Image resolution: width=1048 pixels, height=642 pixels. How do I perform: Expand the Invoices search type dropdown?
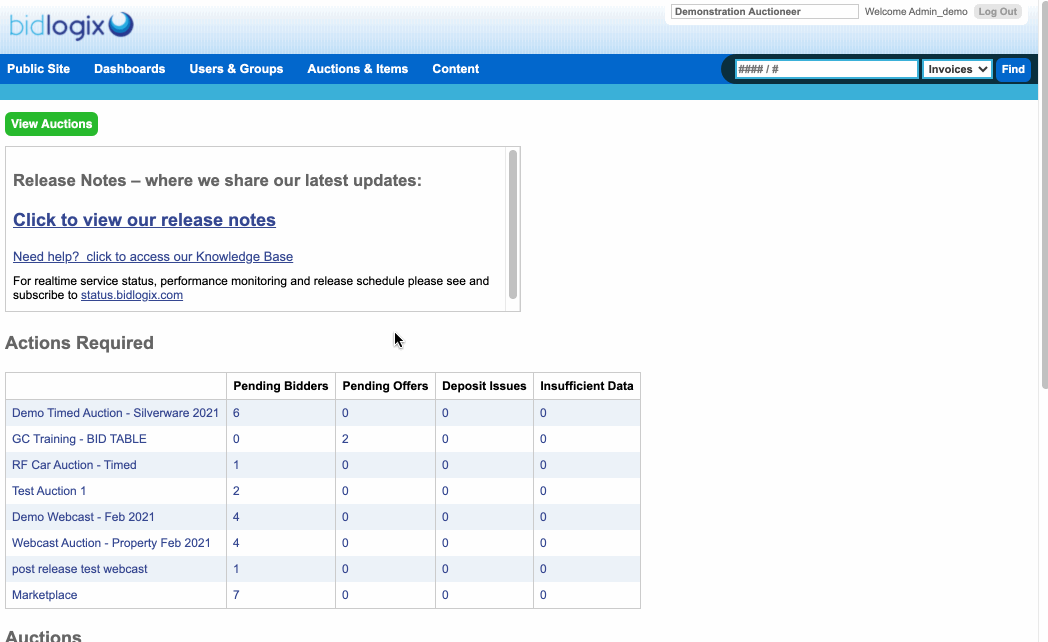point(957,69)
